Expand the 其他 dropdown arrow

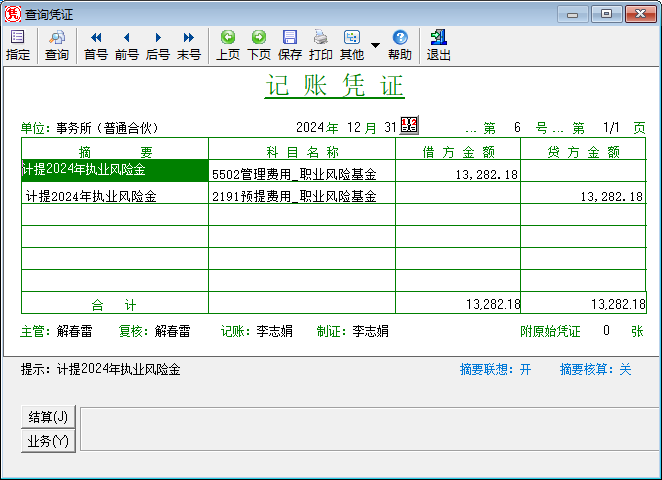coord(375,45)
